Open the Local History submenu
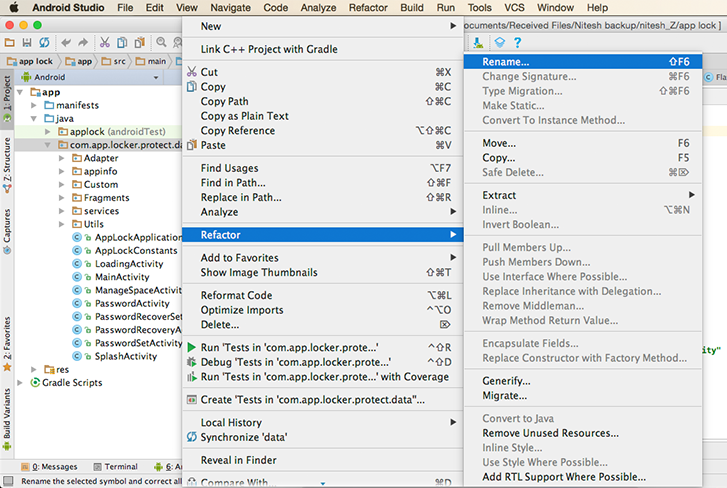The height and width of the screenshot is (488, 727). click(x=323, y=423)
